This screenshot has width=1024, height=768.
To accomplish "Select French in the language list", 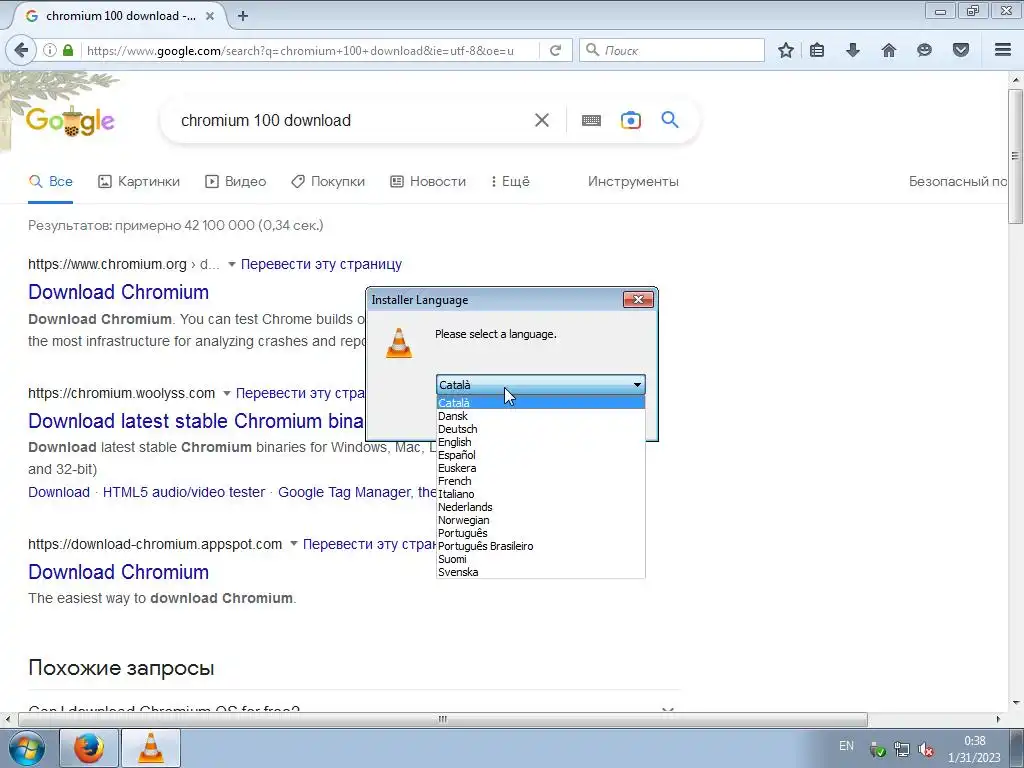I will [541, 481].
